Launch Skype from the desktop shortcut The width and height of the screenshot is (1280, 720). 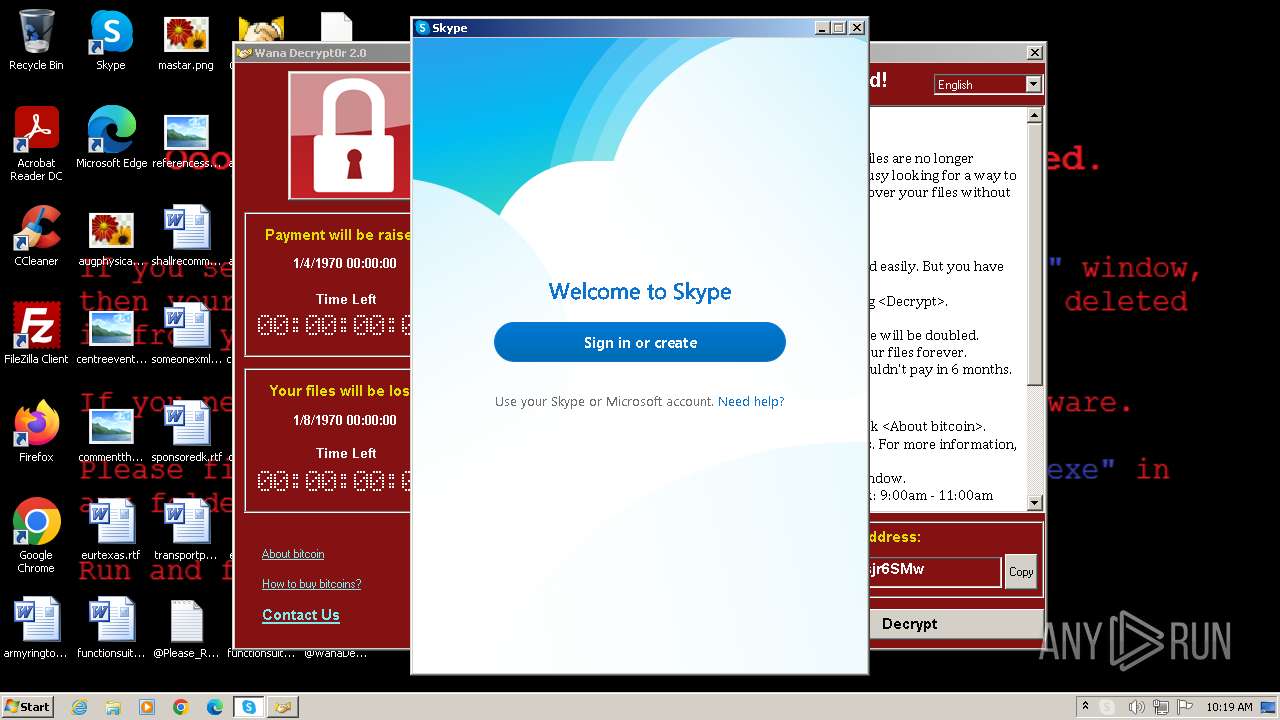(x=111, y=40)
